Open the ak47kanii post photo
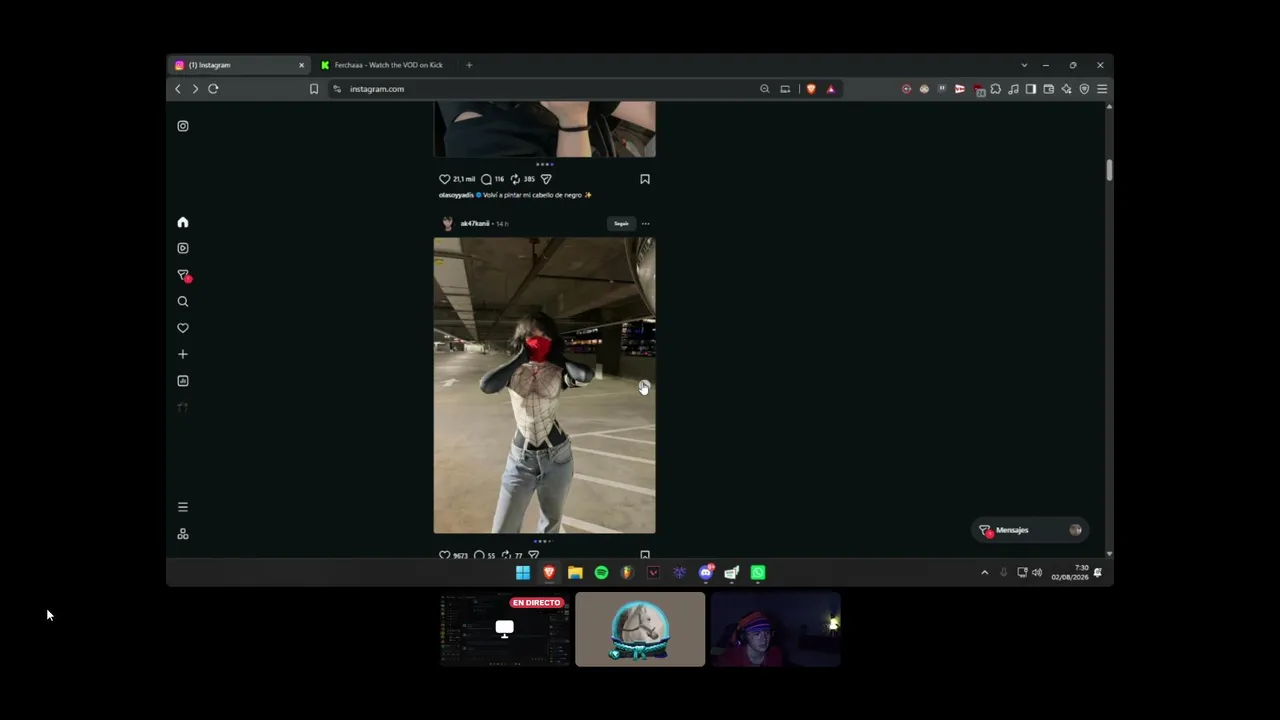 pos(544,385)
